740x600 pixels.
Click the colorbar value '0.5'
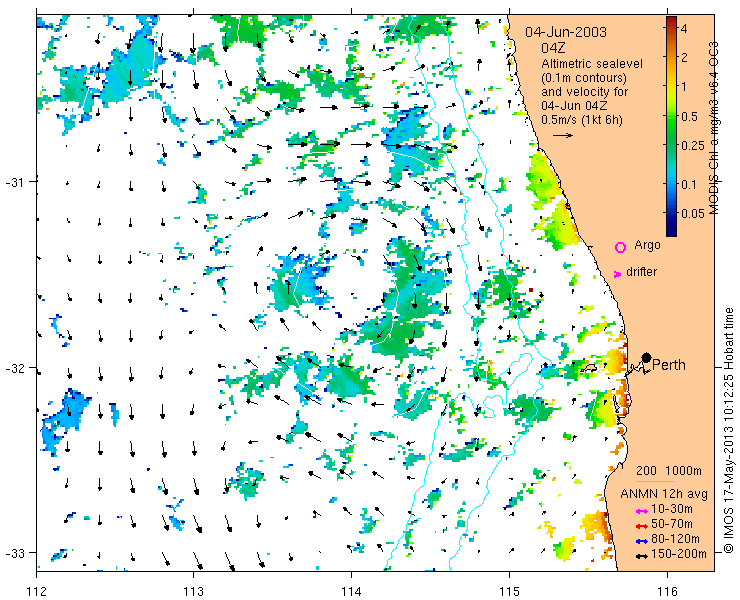tap(689, 116)
